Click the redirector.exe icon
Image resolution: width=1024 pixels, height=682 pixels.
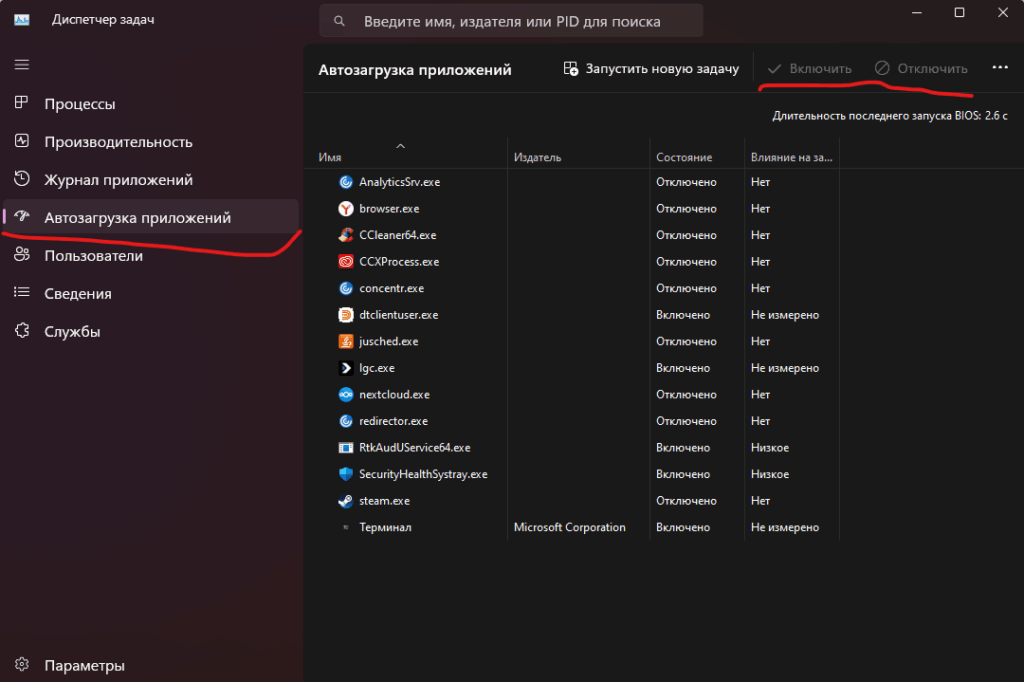coord(345,421)
